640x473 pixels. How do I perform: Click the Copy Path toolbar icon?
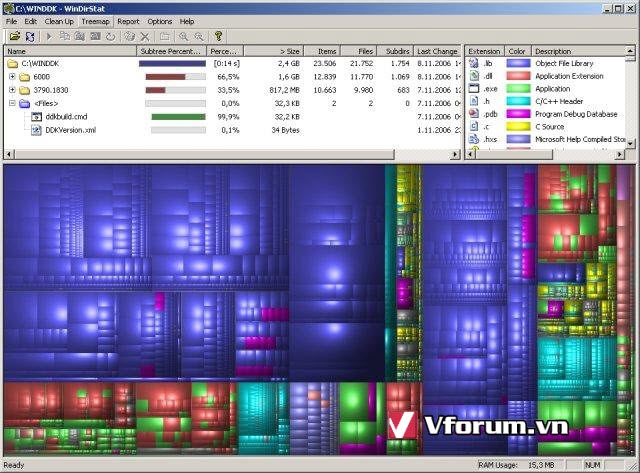pos(64,36)
